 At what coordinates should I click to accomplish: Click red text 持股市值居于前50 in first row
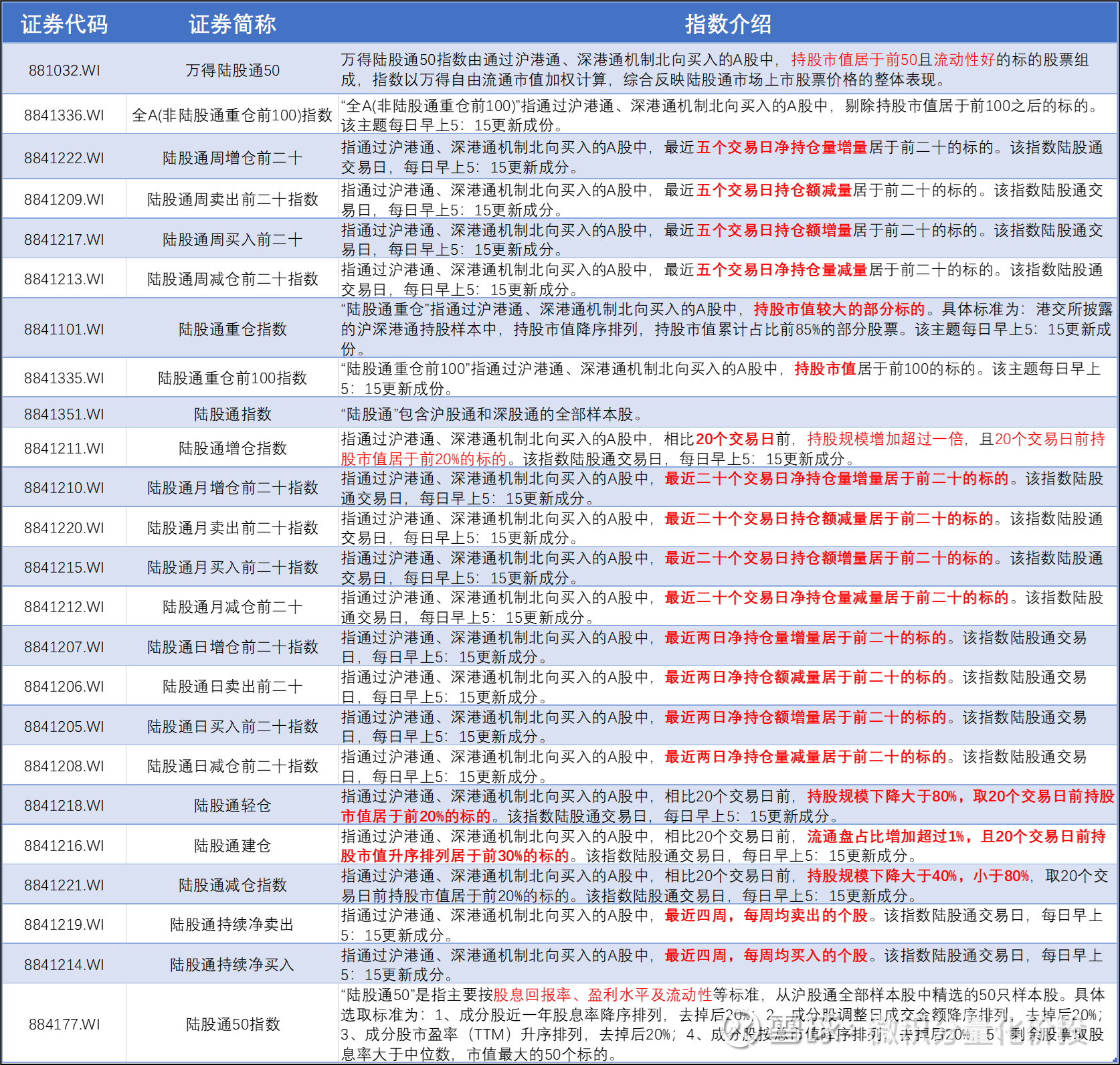pyautogui.click(x=854, y=60)
